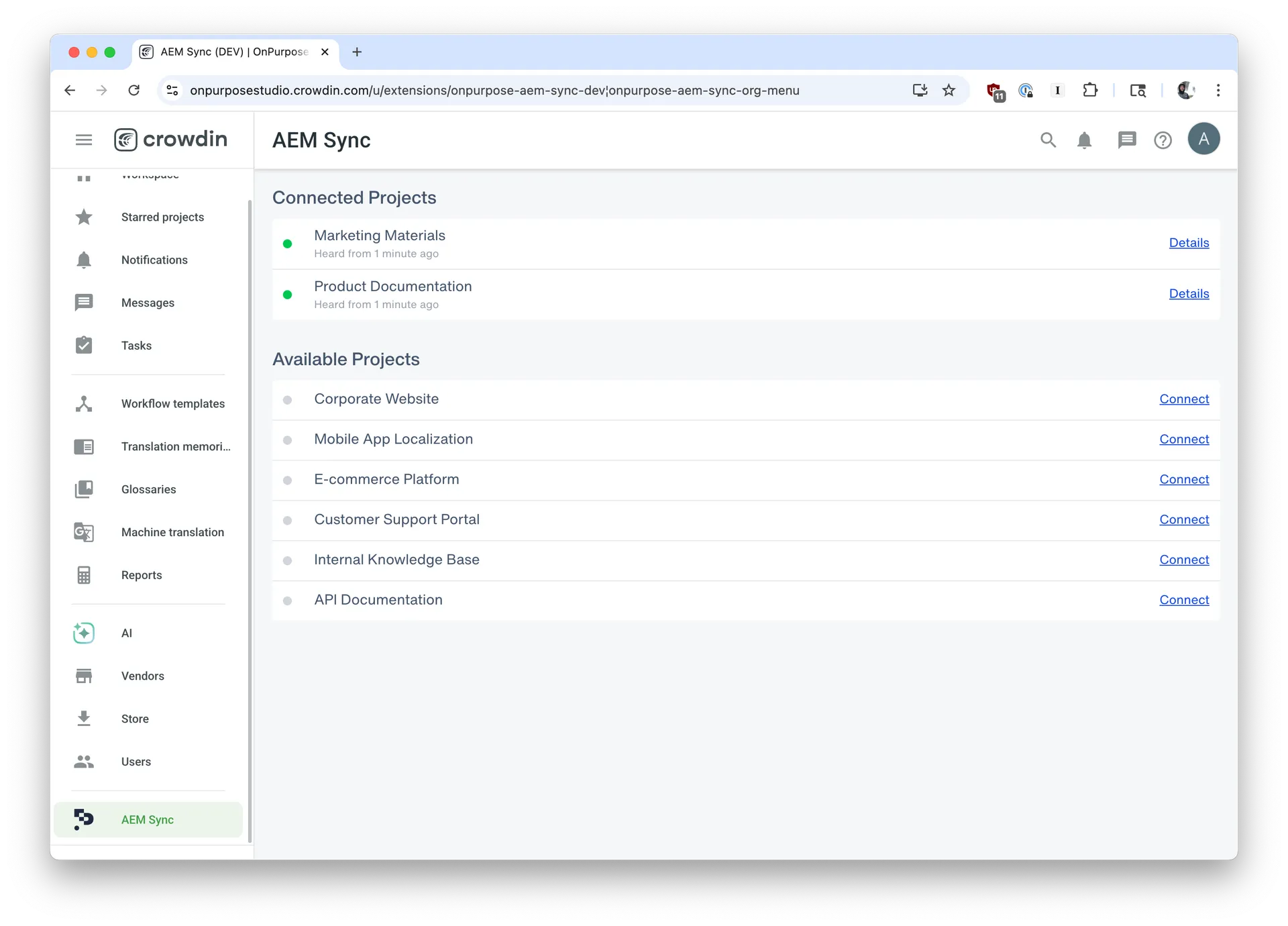The width and height of the screenshot is (1288, 926).
Task: Click the AEM Sync logo icon in the sidebar
Action: 84,819
